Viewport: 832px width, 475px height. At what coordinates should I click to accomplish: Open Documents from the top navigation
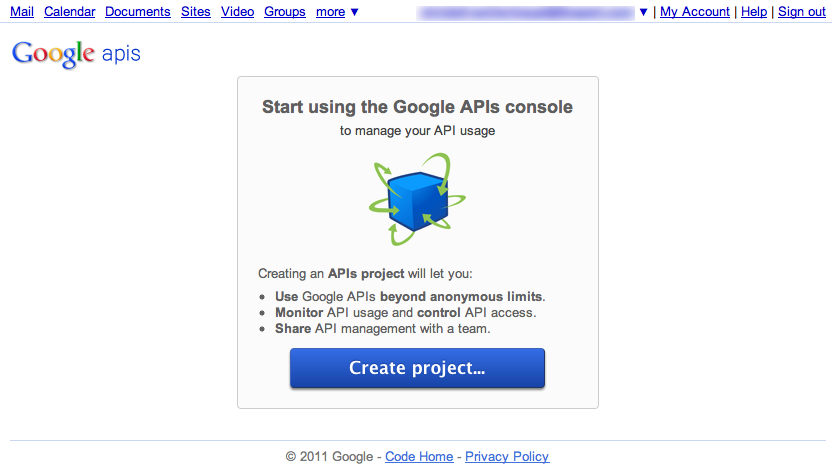coord(138,12)
